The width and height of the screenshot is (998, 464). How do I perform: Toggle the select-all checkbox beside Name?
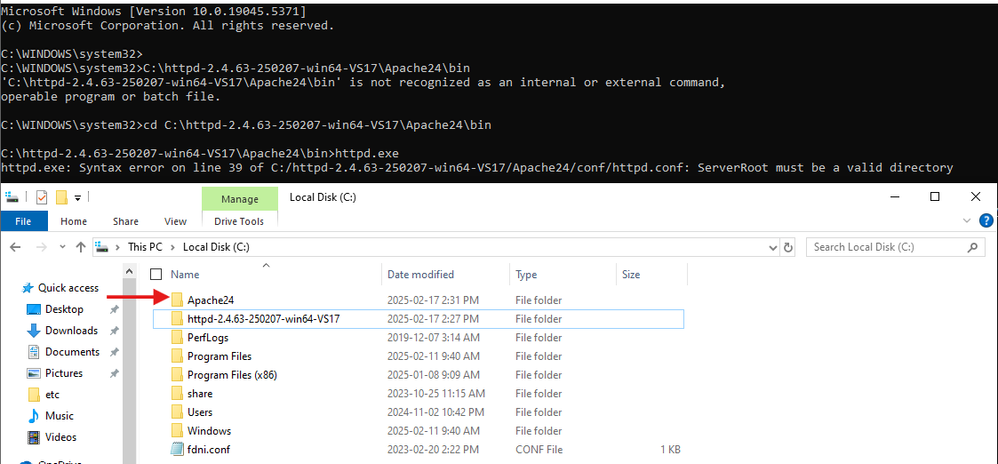tap(156, 274)
